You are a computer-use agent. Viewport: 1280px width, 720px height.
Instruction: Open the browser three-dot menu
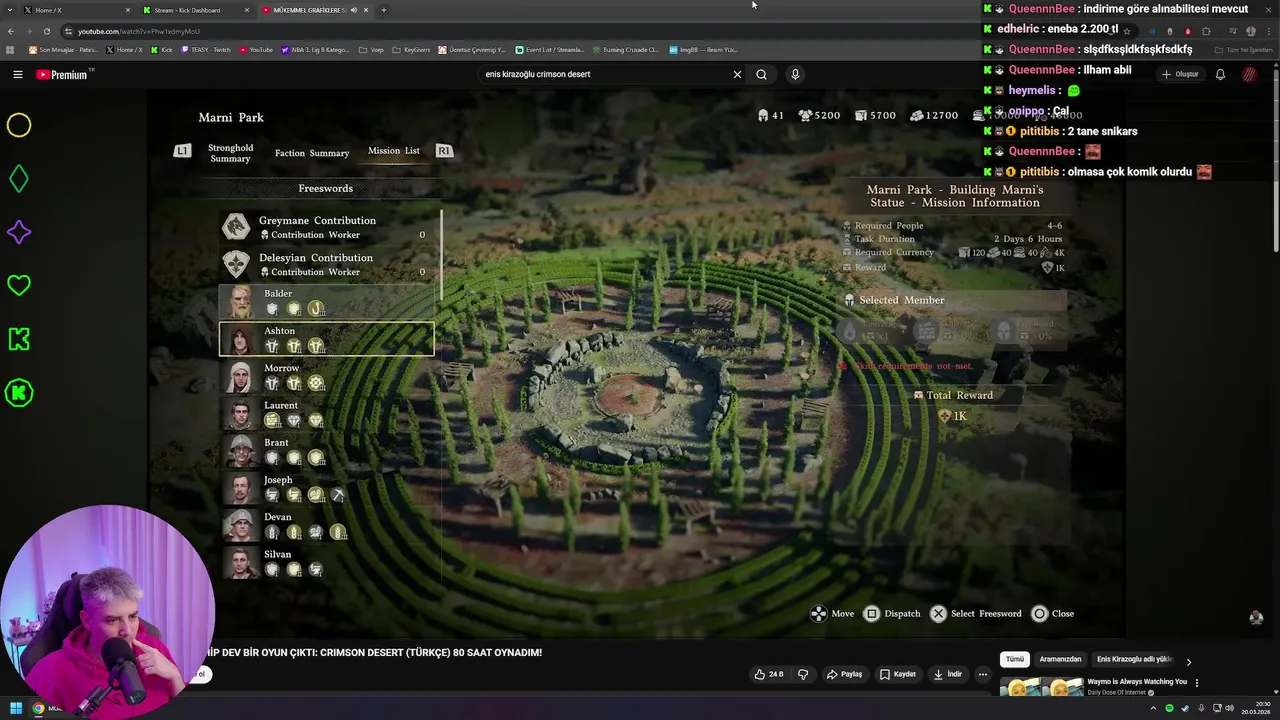(x=1270, y=31)
